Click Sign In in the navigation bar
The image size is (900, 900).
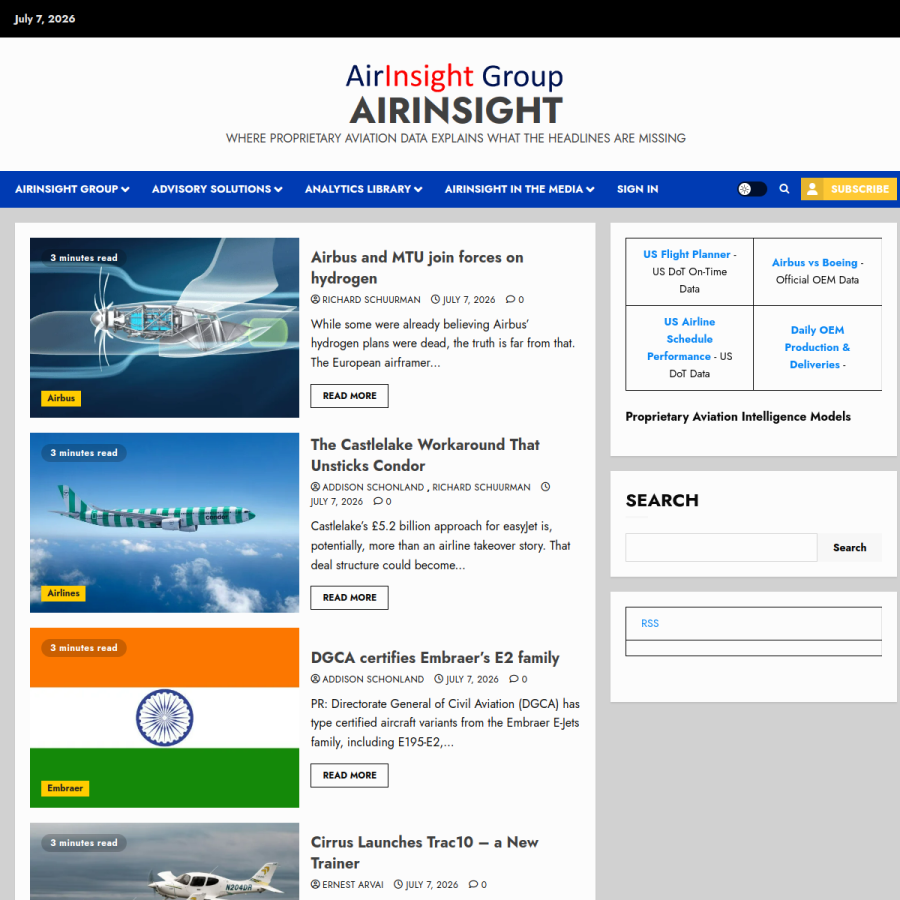[637, 189]
